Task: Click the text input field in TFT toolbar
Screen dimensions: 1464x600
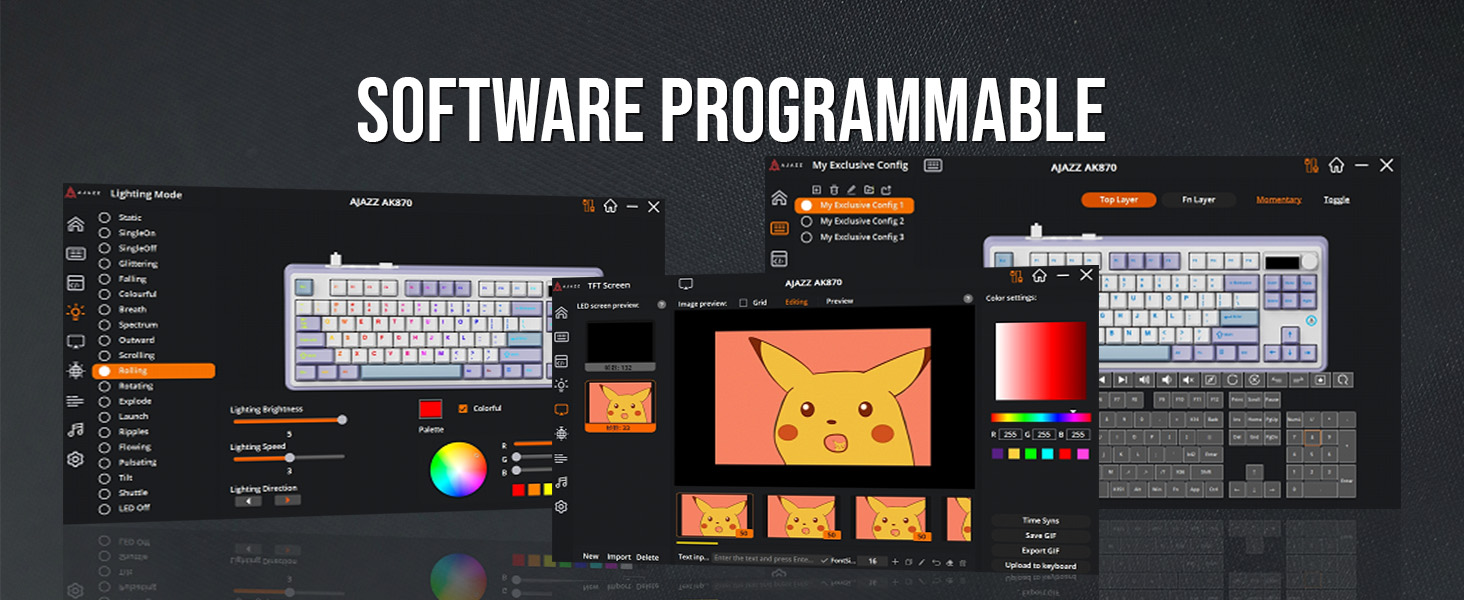Action: 766,559
